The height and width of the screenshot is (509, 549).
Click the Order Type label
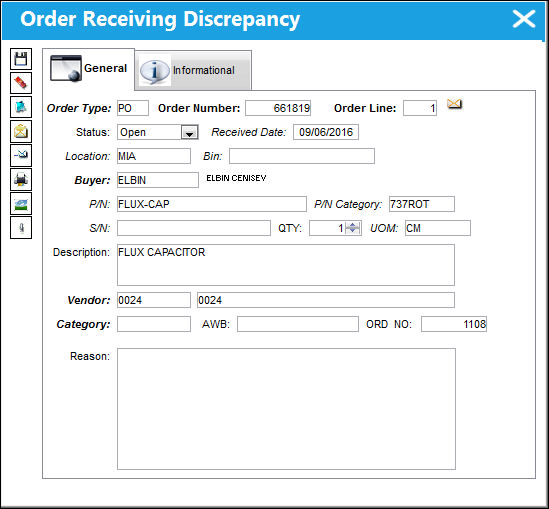pos(79,108)
